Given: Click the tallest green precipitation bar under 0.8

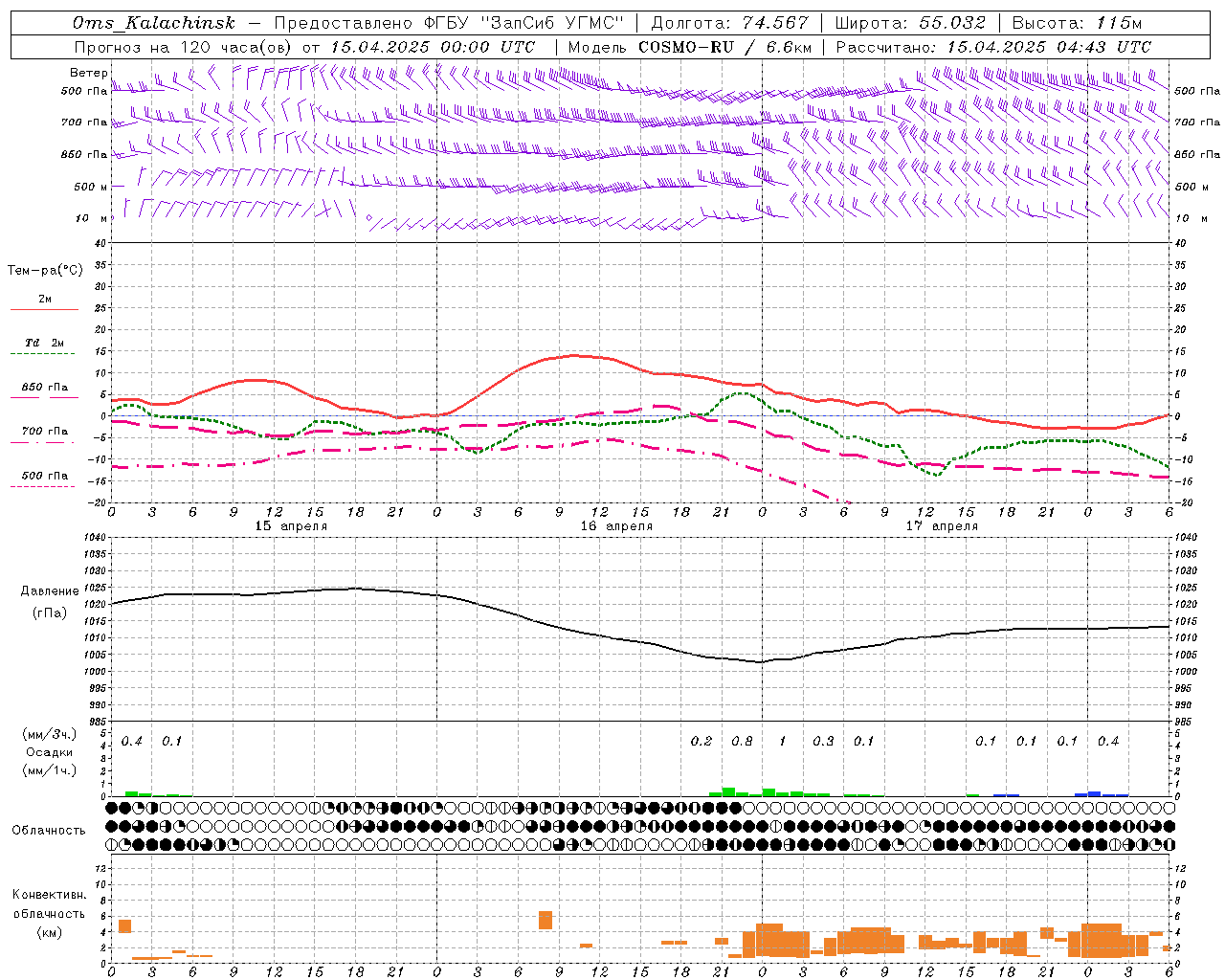Looking at the screenshot, I should [728, 792].
